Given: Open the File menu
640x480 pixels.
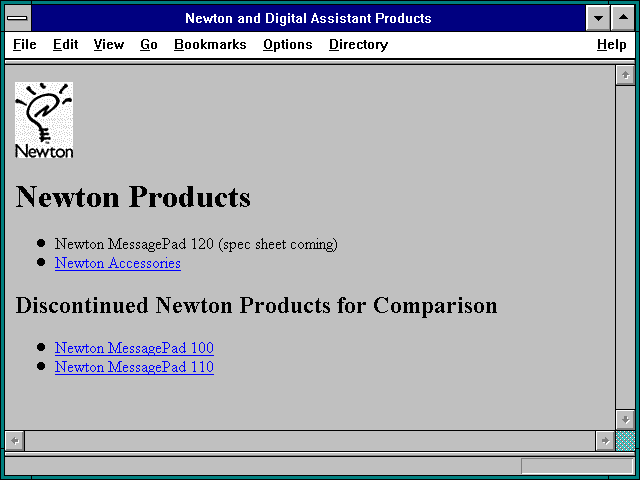Looking at the screenshot, I should tap(24, 44).
